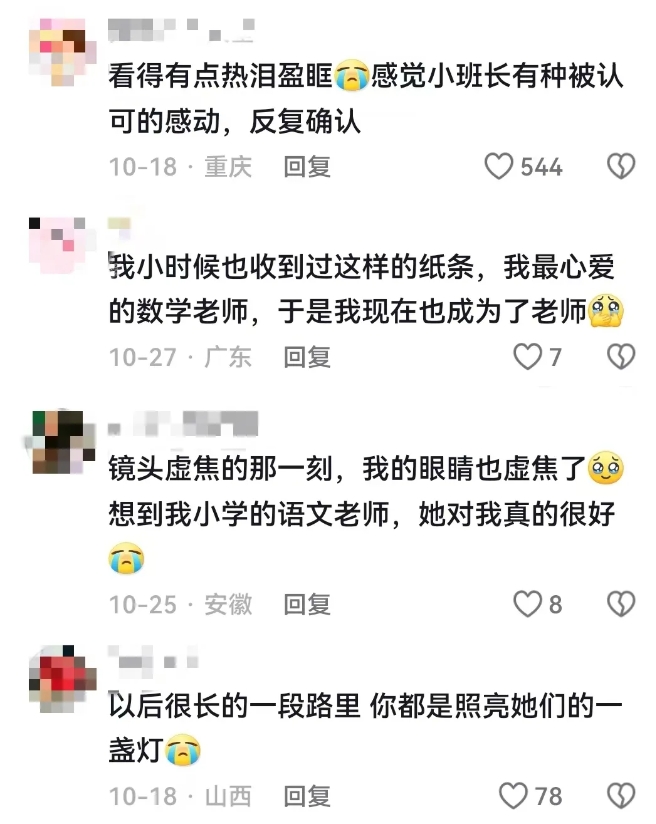This screenshot has width=656, height=824.
Task: Tap broken-heart icon on the 山西 comment
Action: 621,796
